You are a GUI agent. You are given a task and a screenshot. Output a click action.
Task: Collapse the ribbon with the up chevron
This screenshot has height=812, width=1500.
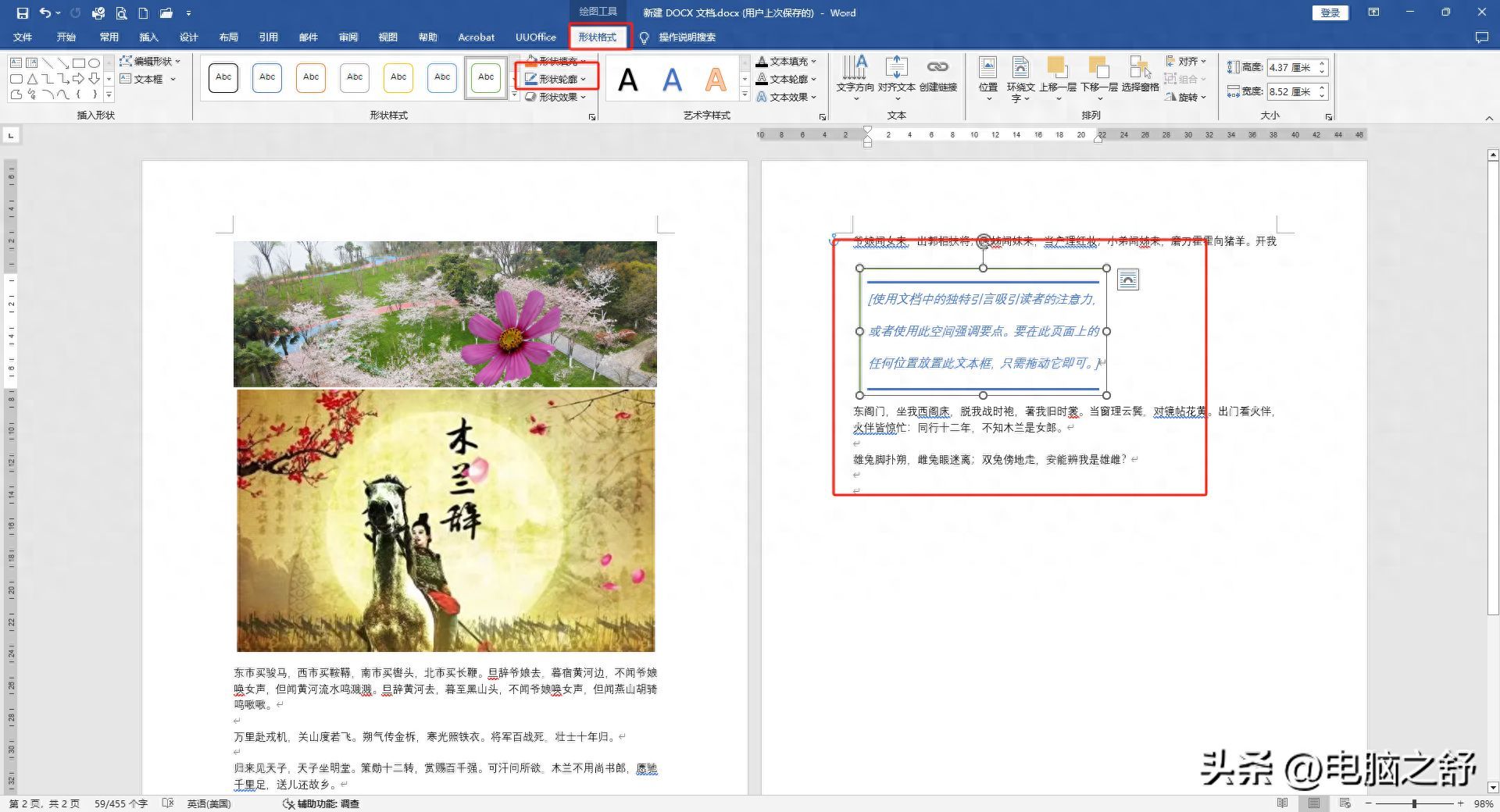(x=1489, y=118)
